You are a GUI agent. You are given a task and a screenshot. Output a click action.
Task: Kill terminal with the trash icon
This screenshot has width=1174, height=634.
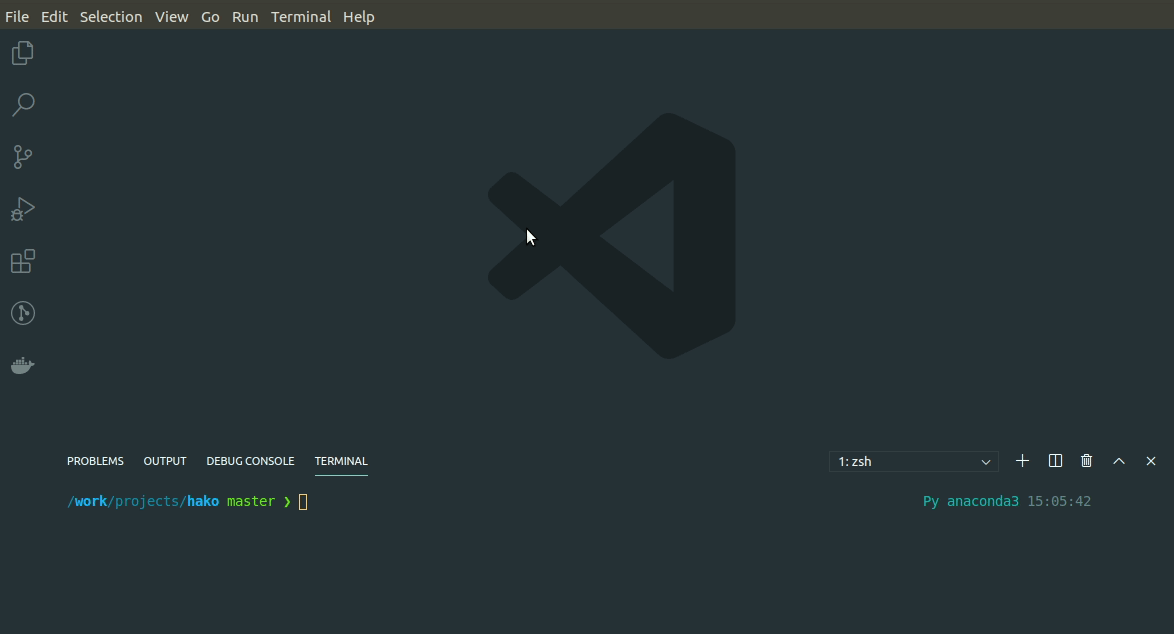1086,461
